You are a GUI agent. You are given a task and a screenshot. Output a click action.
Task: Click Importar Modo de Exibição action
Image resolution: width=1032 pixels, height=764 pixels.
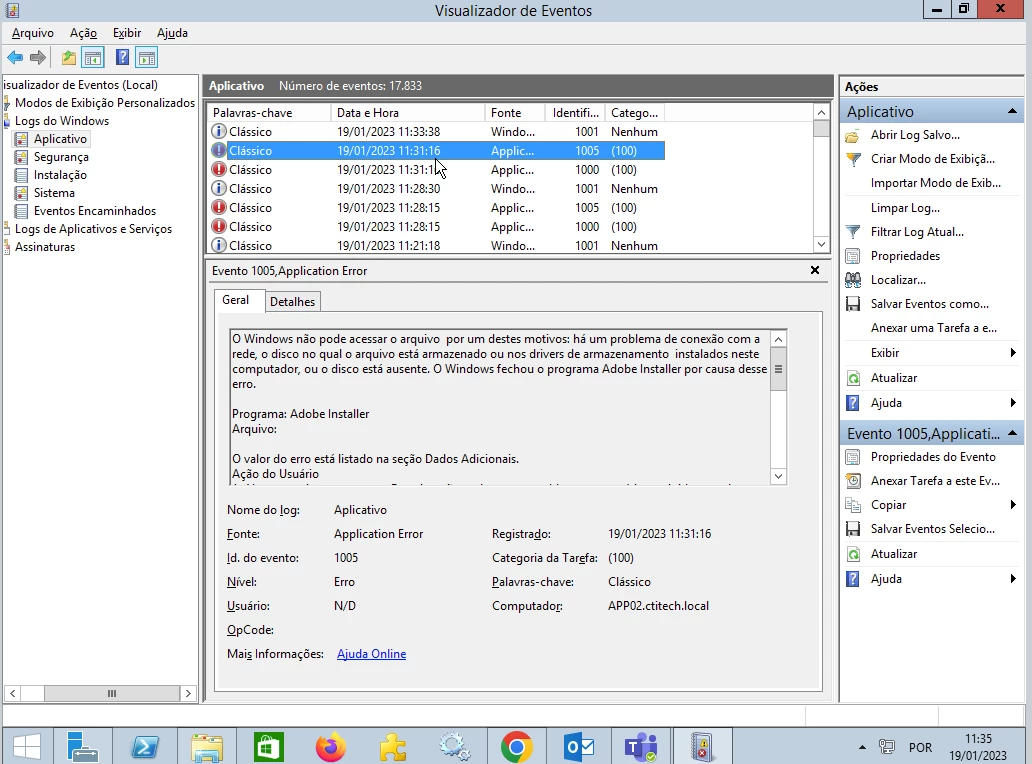pos(935,183)
